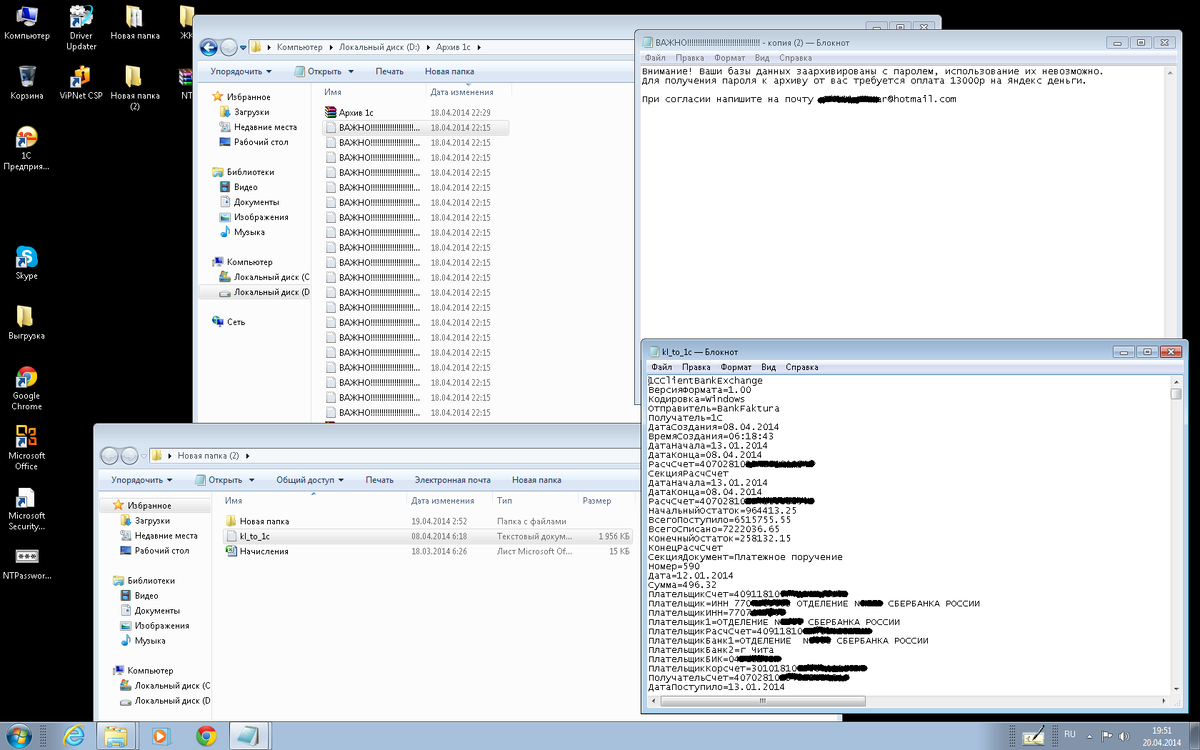Select the kl_to_1c text file row

[x=428, y=536]
